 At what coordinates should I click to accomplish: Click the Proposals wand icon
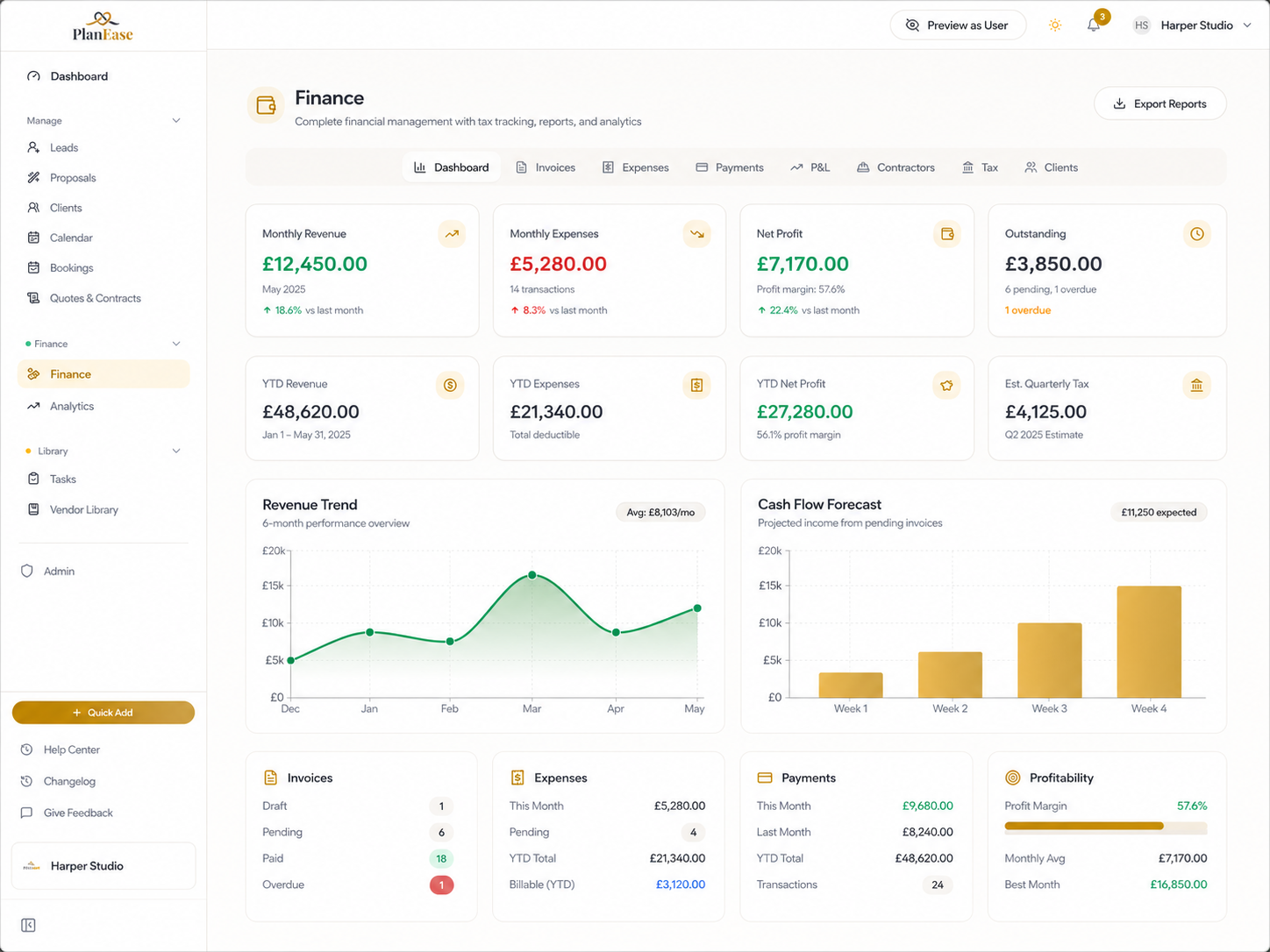pos(33,177)
